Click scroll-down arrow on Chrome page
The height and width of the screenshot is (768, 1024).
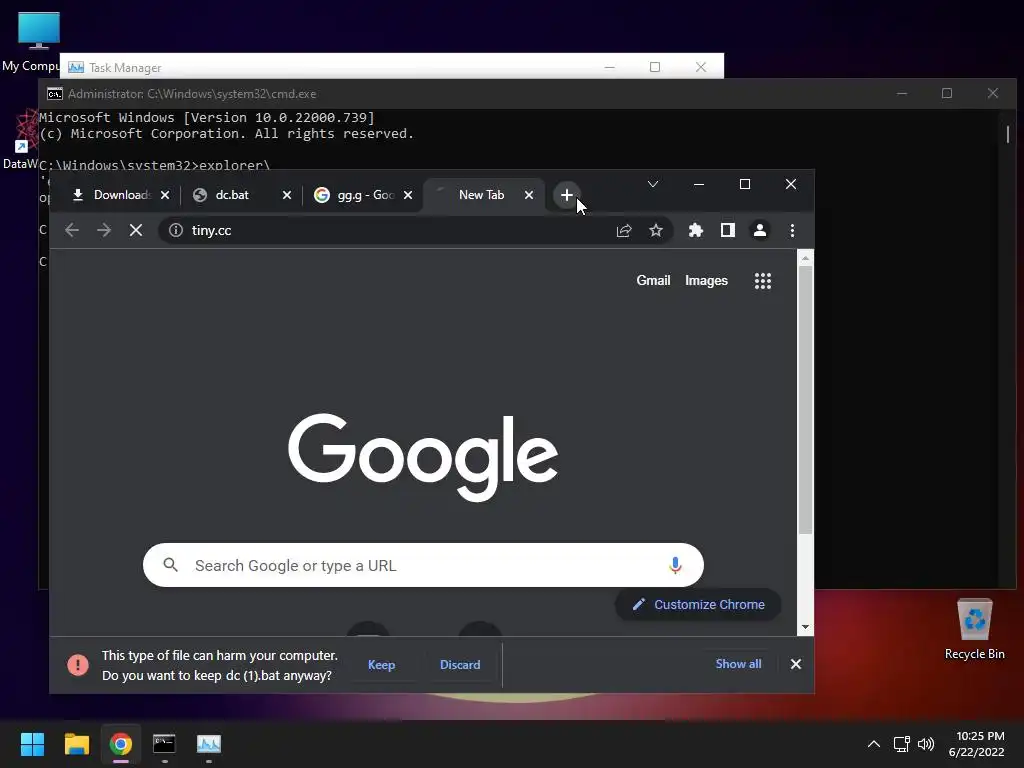806,627
